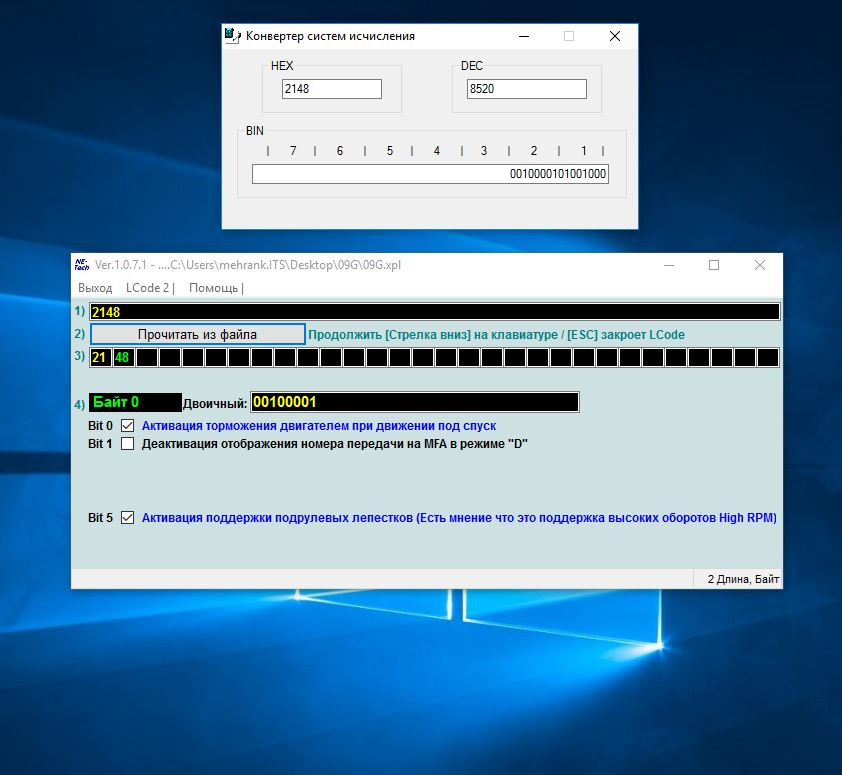Click the row 1 coding field showing 2148
This screenshot has width=842, height=775.
tap(434, 312)
